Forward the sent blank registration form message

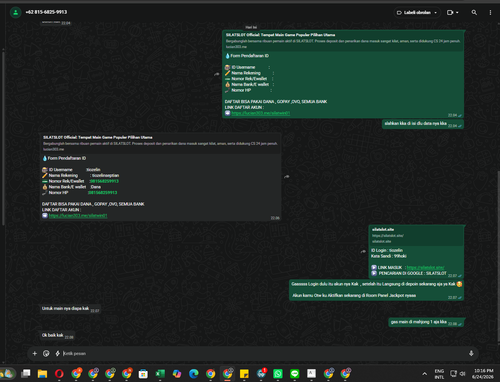[217, 74]
